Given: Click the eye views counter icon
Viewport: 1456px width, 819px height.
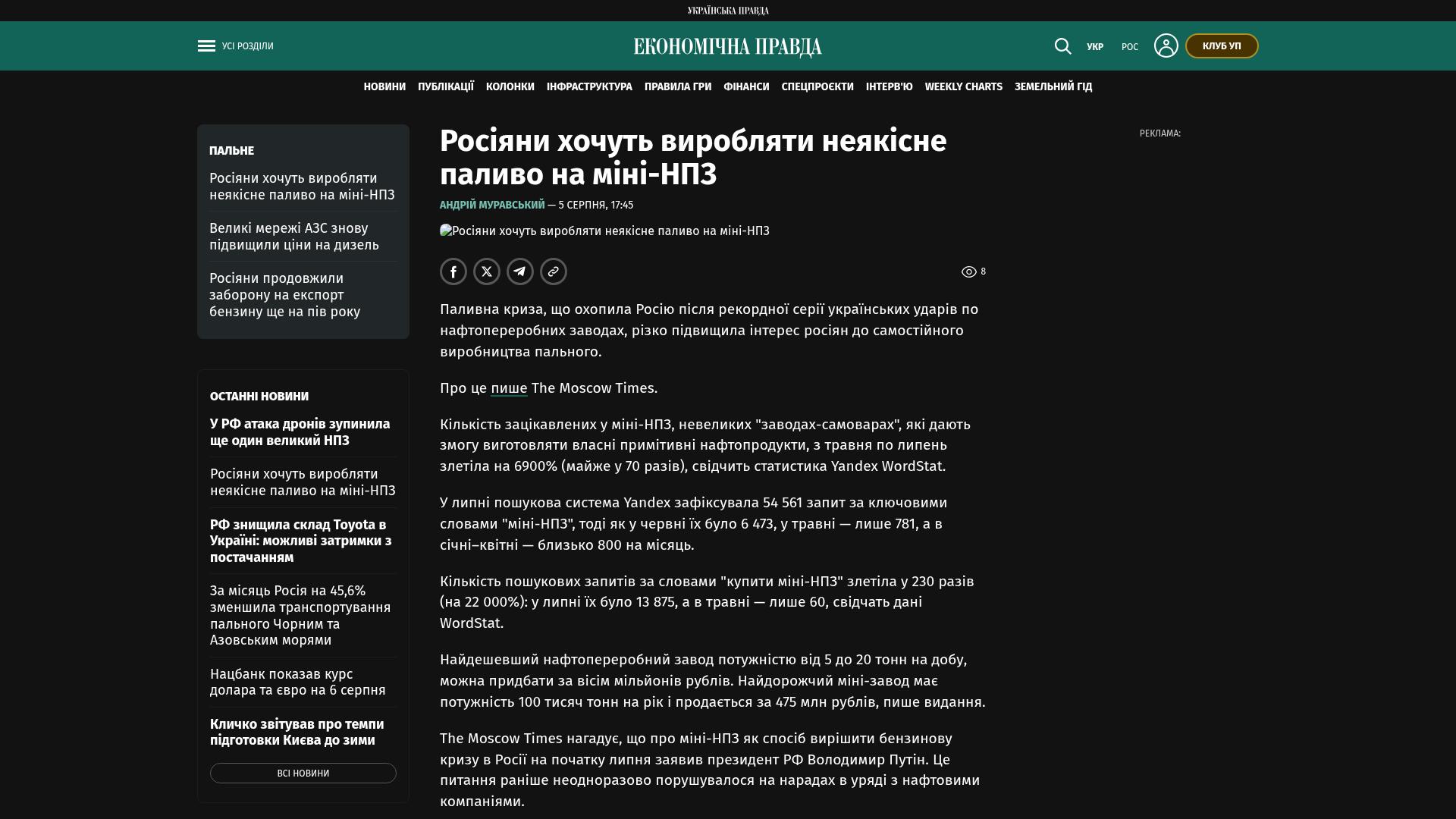Looking at the screenshot, I should [968, 271].
